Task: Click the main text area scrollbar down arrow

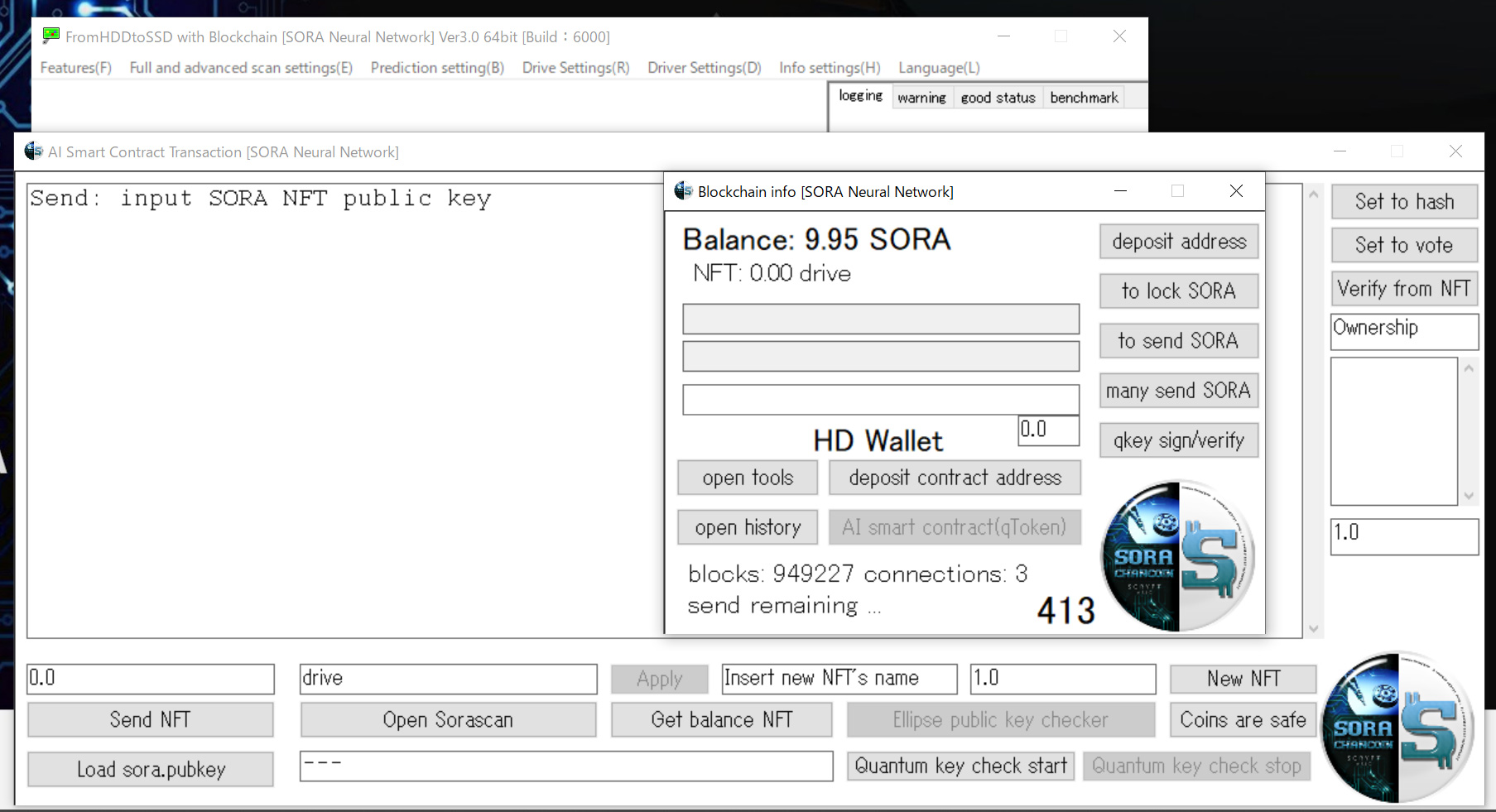Action: point(1314,628)
